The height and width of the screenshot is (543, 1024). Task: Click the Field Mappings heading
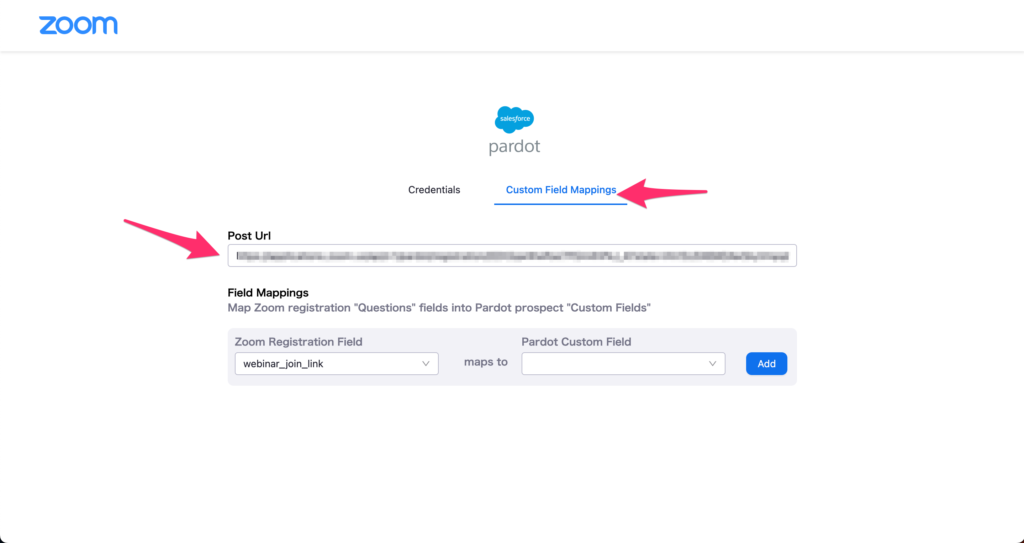pos(268,293)
